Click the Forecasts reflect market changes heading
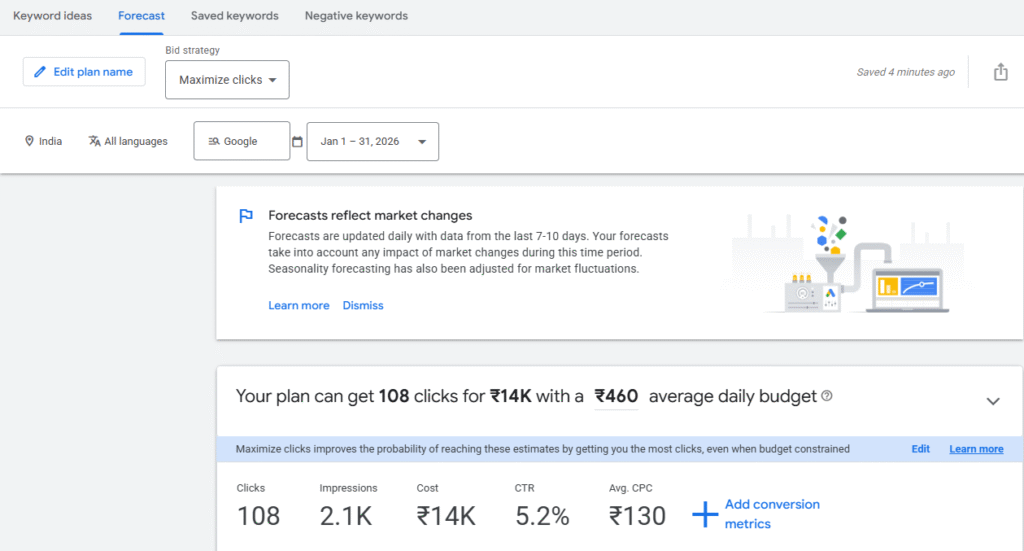Image resolution: width=1024 pixels, height=551 pixels. (x=370, y=215)
